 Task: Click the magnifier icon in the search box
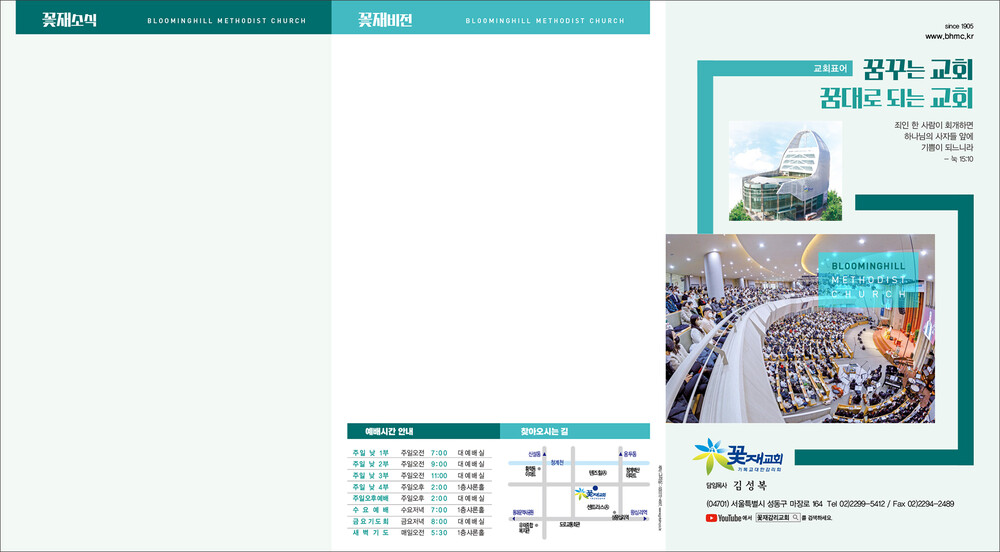click(x=796, y=518)
